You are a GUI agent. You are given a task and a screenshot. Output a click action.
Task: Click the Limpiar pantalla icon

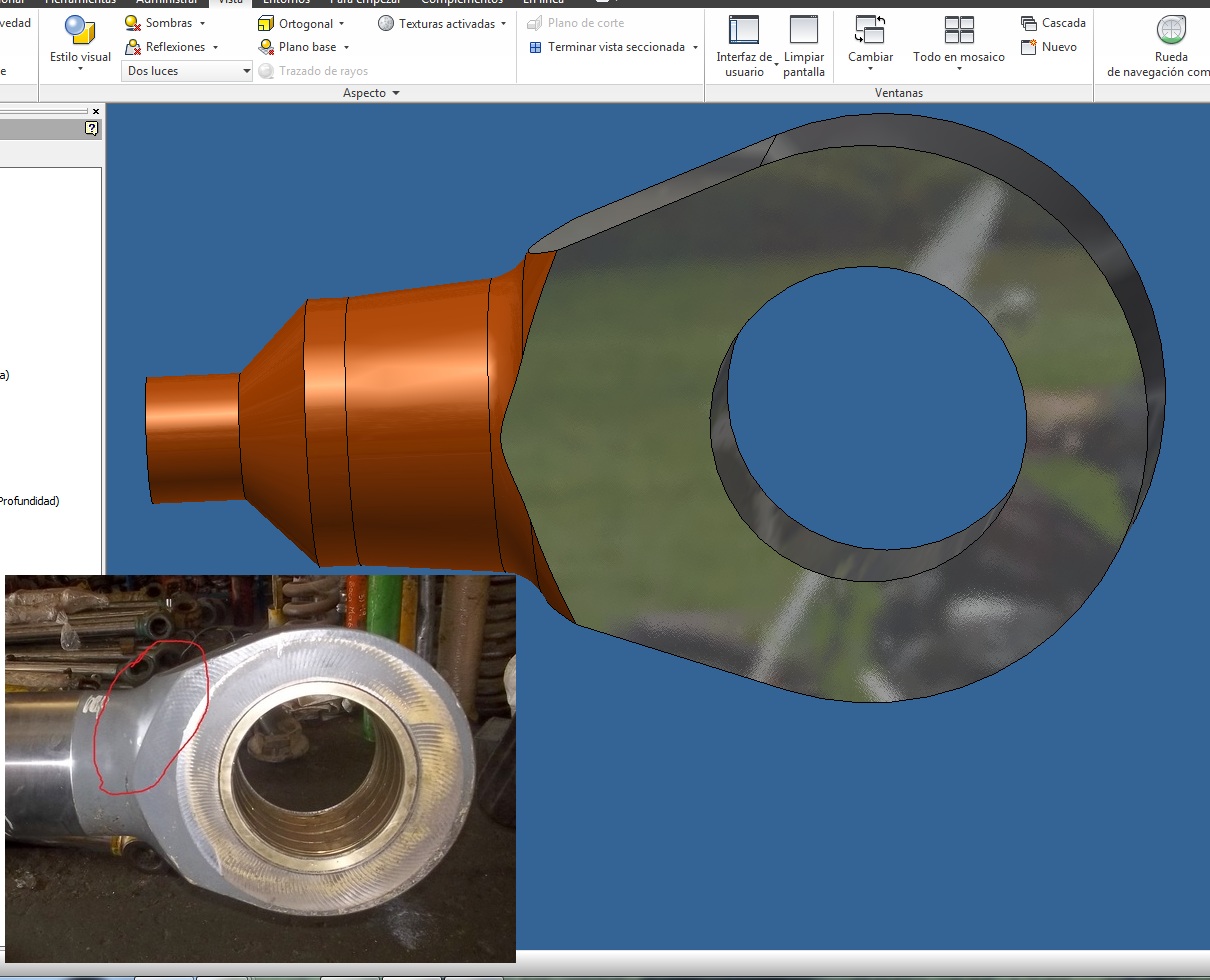pyautogui.click(x=804, y=31)
